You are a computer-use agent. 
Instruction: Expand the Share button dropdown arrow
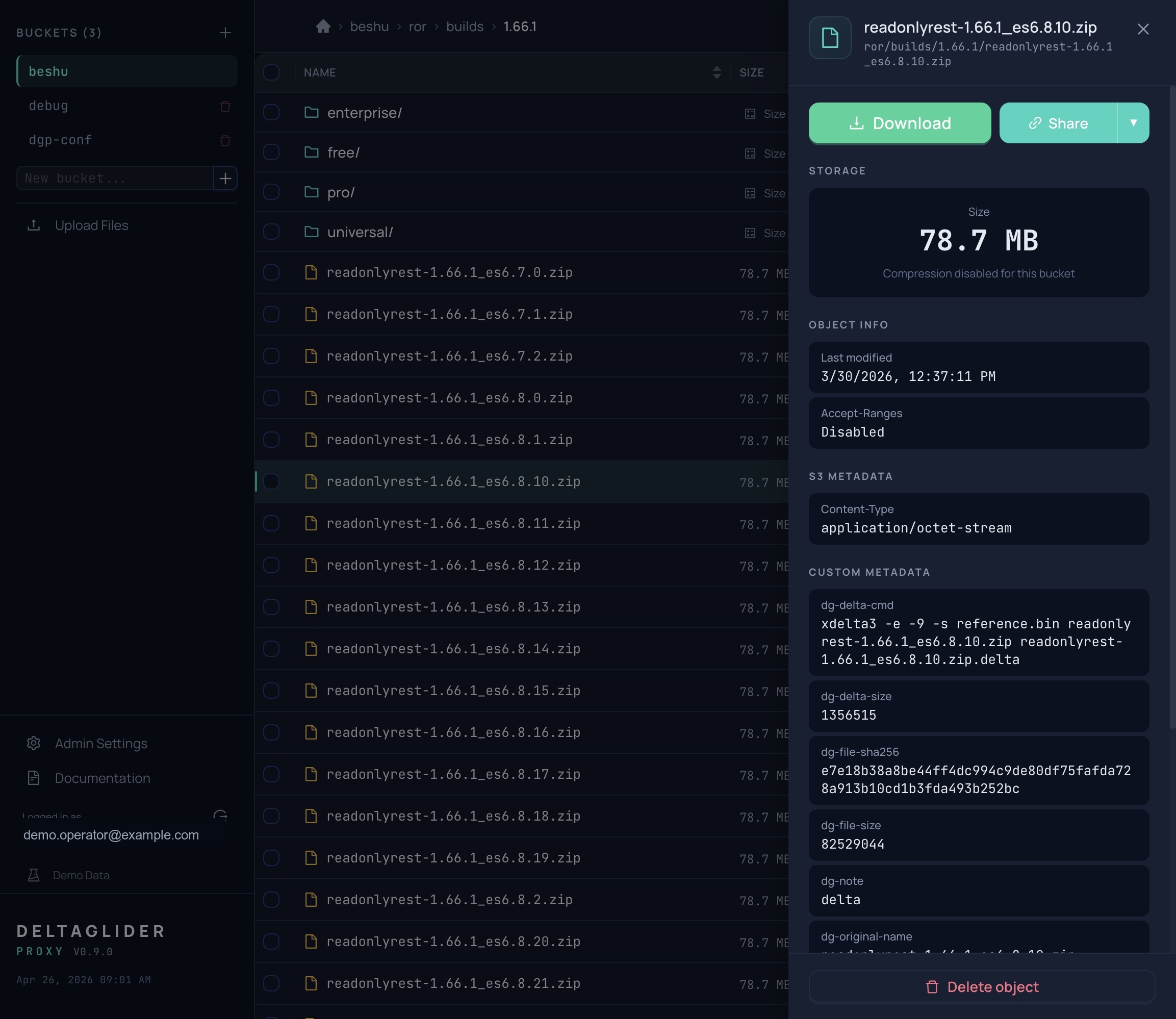tap(1133, 123)
